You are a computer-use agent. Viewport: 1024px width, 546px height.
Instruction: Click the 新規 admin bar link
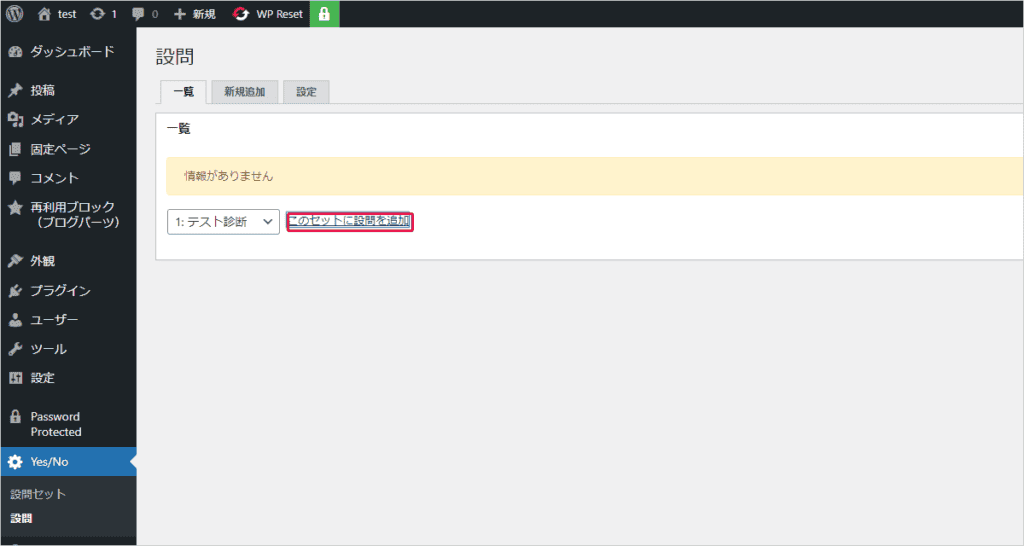[204, 14]
